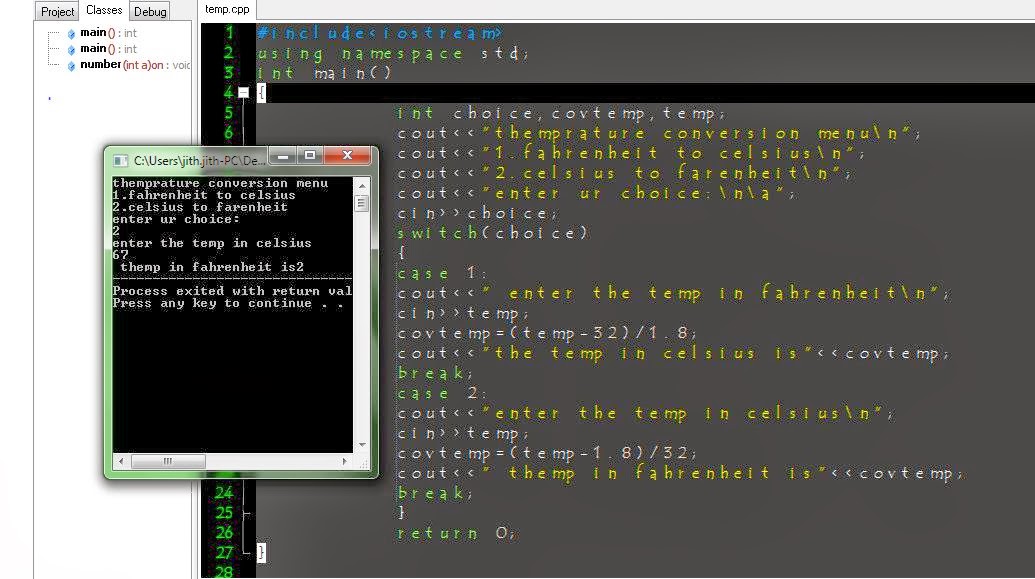Collapse the main() code block via fold marker
The height and width of the screenshot is (579, 1035).
pos(243,93)
